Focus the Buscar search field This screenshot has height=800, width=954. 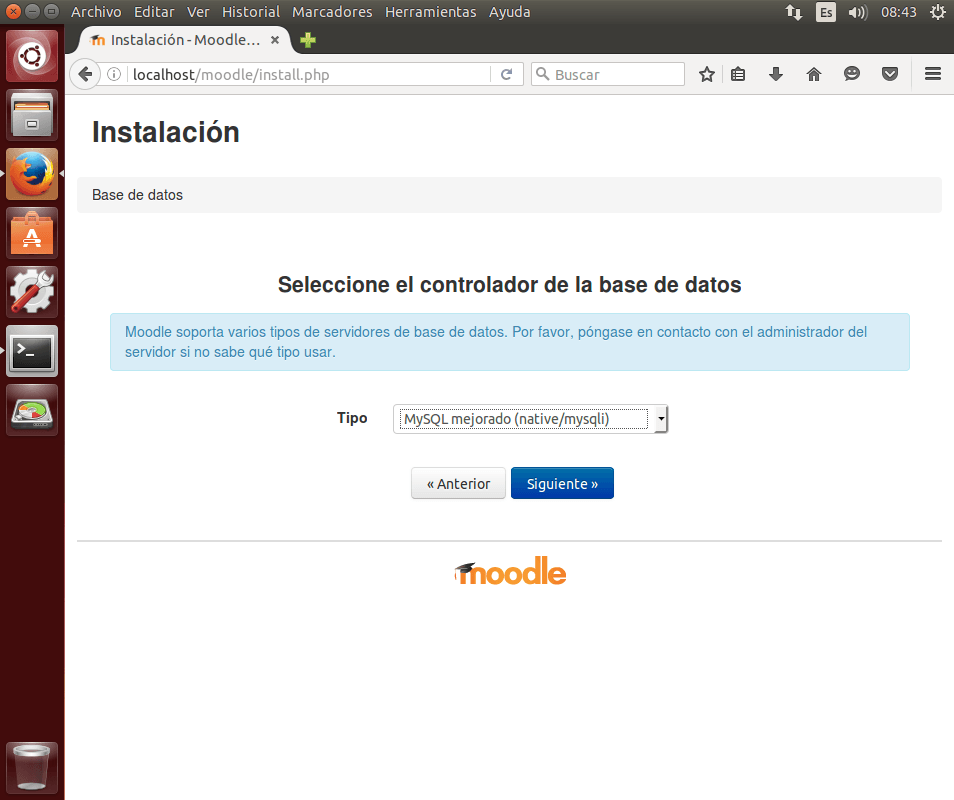click(608, 74)
